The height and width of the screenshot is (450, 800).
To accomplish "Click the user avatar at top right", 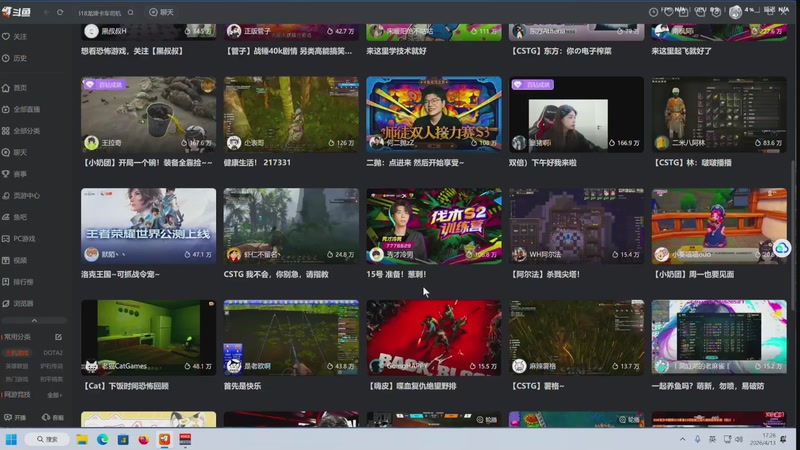I will 735,12.
